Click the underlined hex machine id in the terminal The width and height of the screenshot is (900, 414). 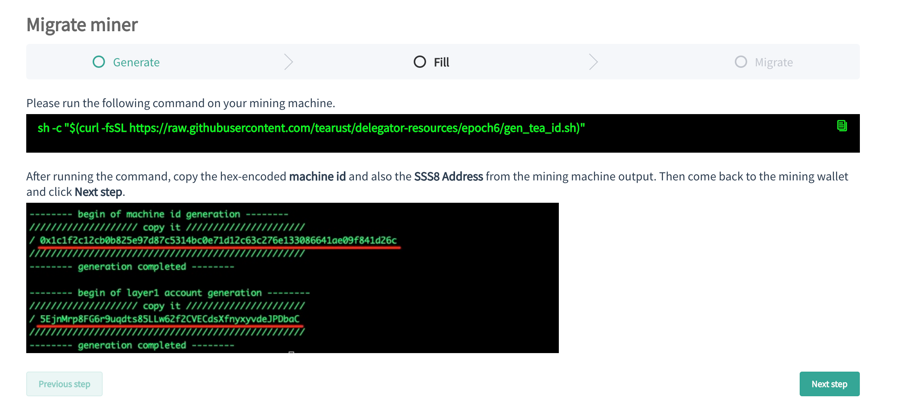[218, 240]
